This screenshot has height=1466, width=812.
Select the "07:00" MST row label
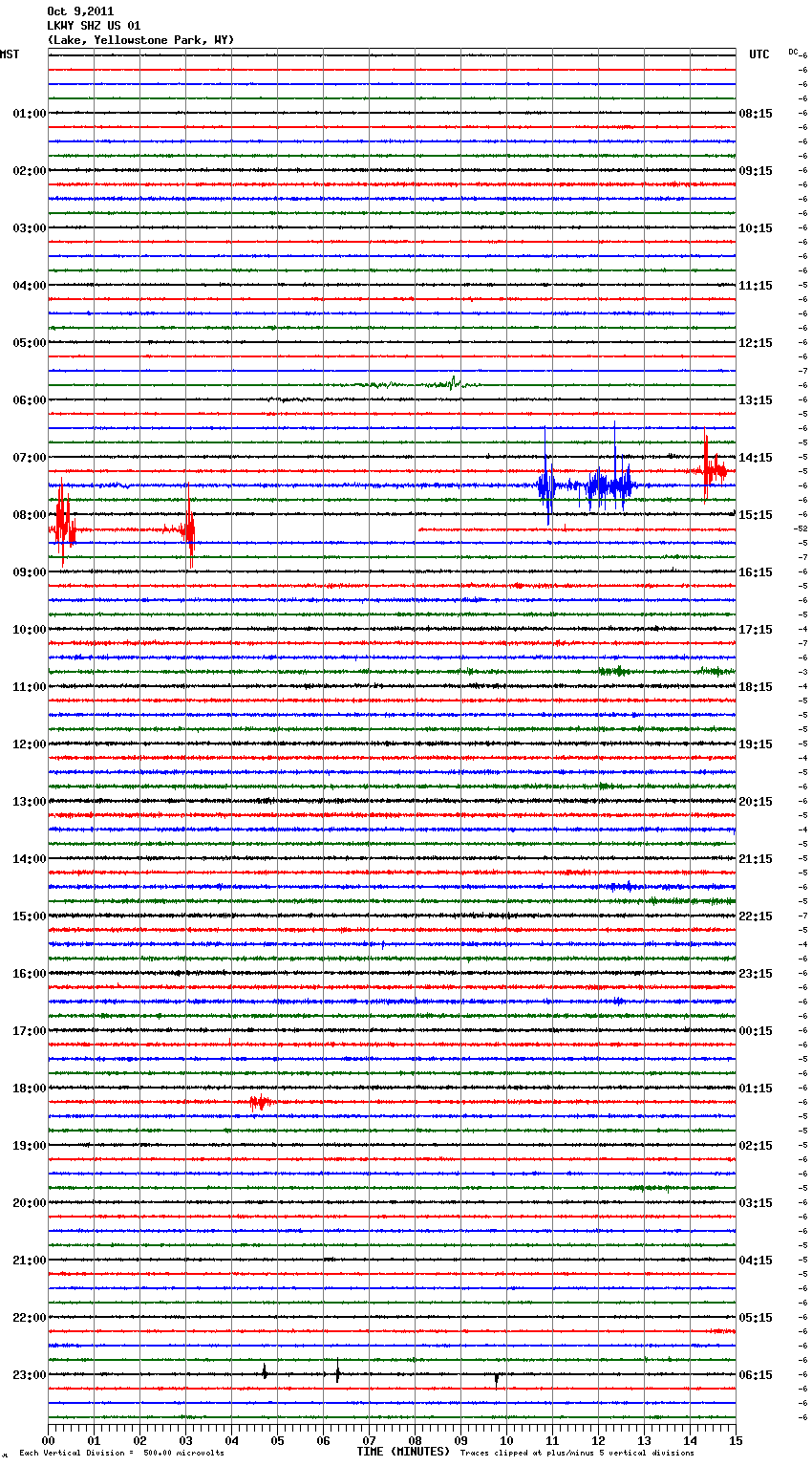[30, 458]
